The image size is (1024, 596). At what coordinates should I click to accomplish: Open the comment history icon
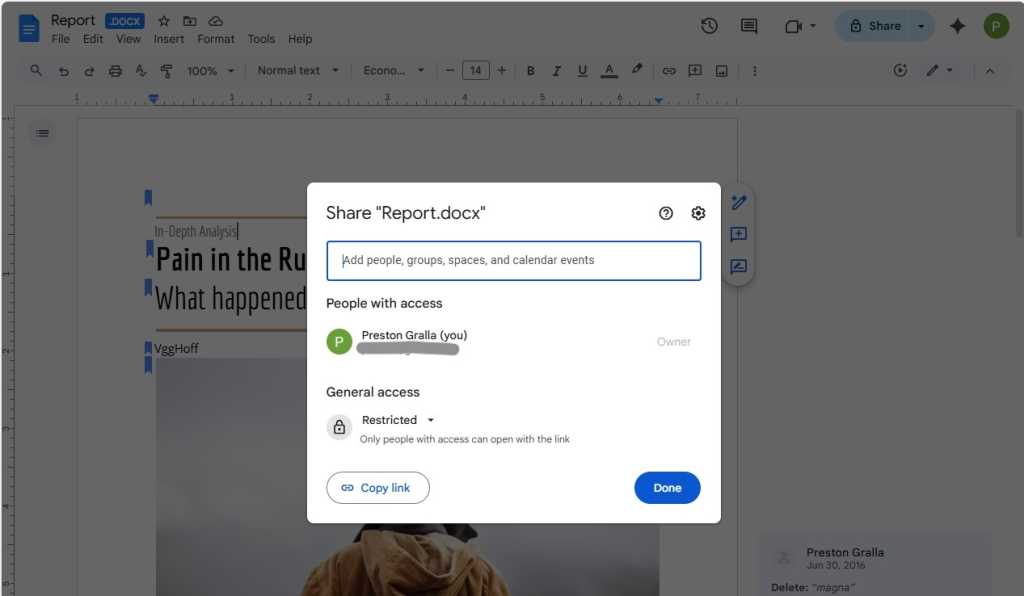click(x=748, y=27)
